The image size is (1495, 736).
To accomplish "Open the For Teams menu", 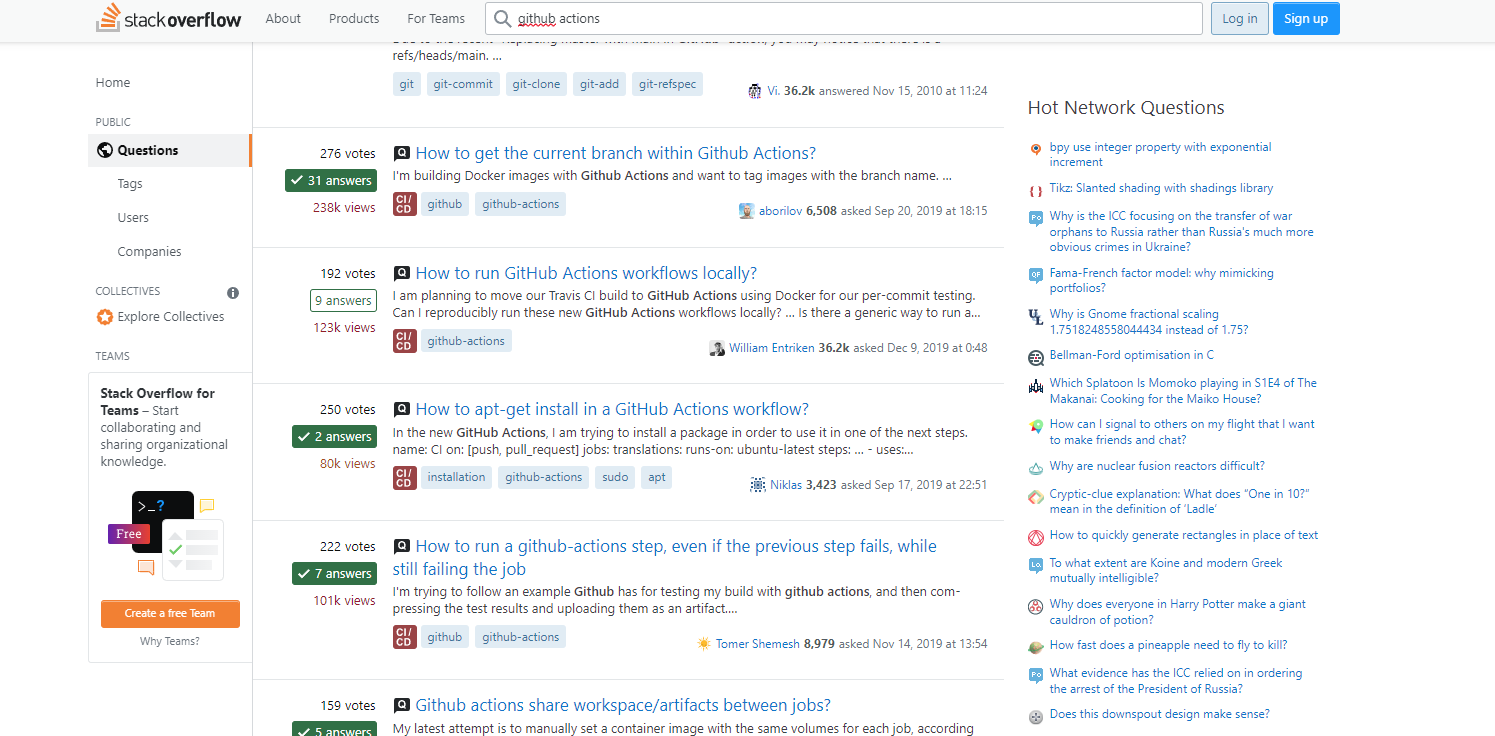I will [435, 18].
